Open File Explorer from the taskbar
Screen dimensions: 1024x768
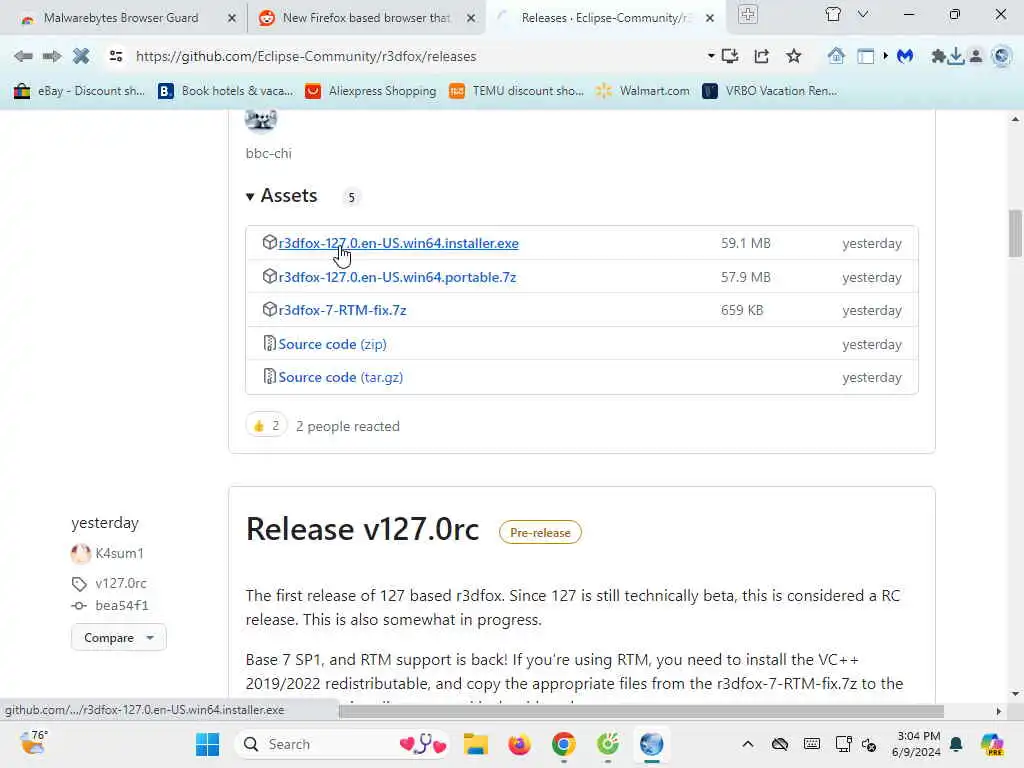476,744
